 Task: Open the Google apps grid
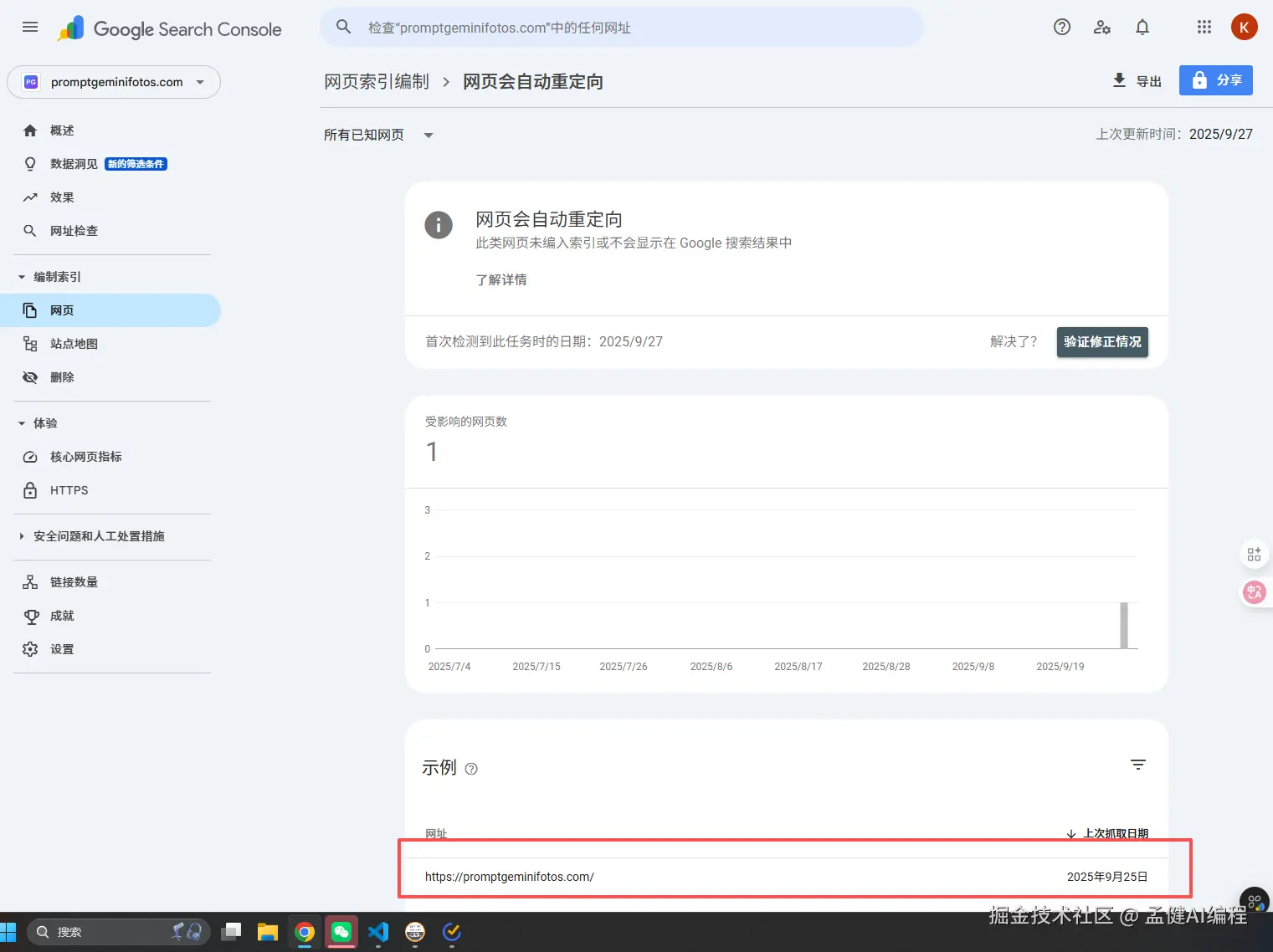[x=1204, y=27]
